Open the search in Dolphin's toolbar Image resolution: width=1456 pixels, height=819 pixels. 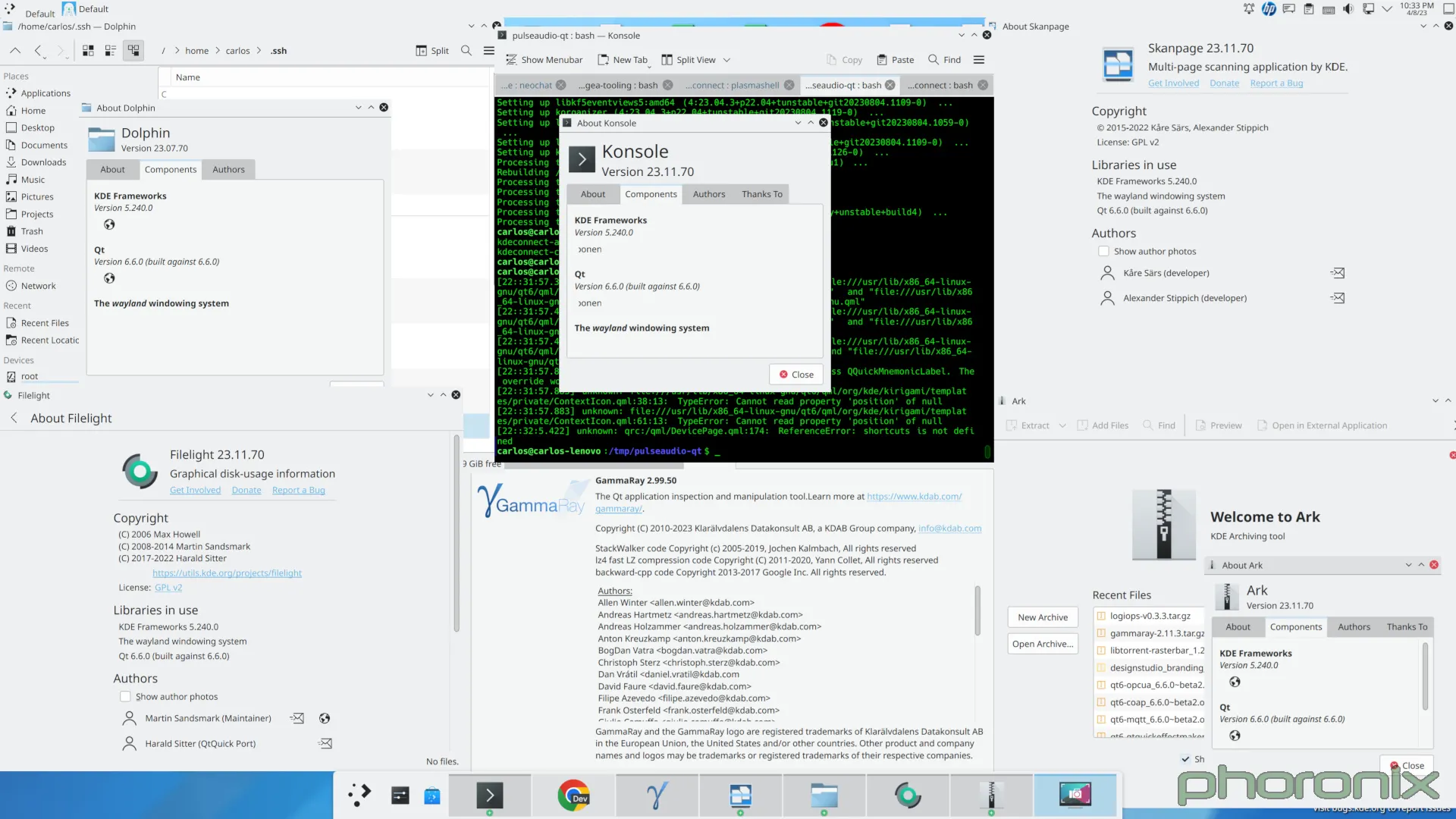point(466,51)
